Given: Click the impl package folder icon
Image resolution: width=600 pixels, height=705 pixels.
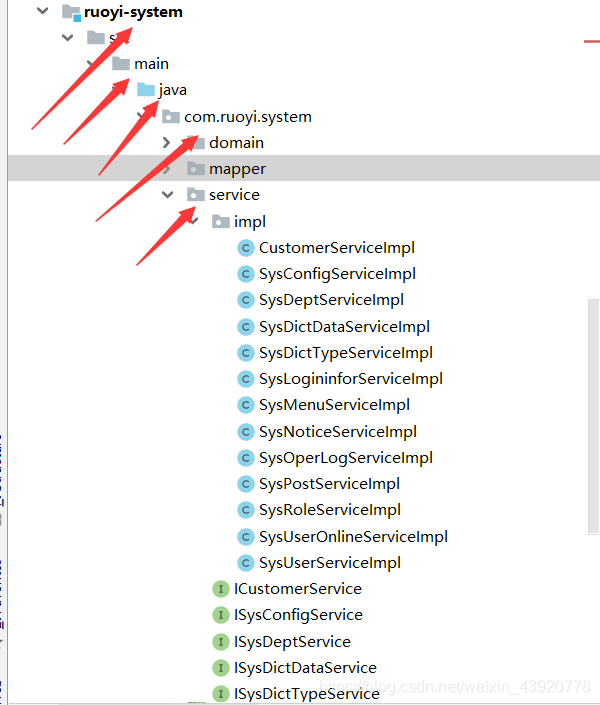Looking at the screenshot, I should [x=221, y=221].
